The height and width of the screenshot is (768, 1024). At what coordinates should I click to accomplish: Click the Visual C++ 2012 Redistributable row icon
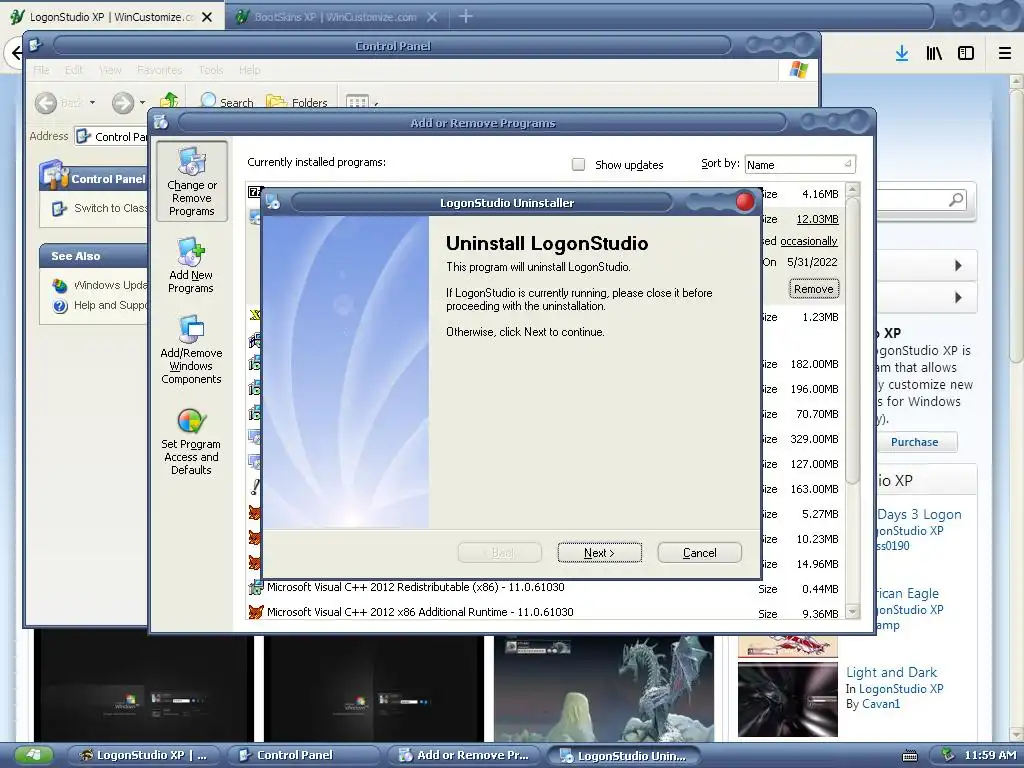coord(255,587)
